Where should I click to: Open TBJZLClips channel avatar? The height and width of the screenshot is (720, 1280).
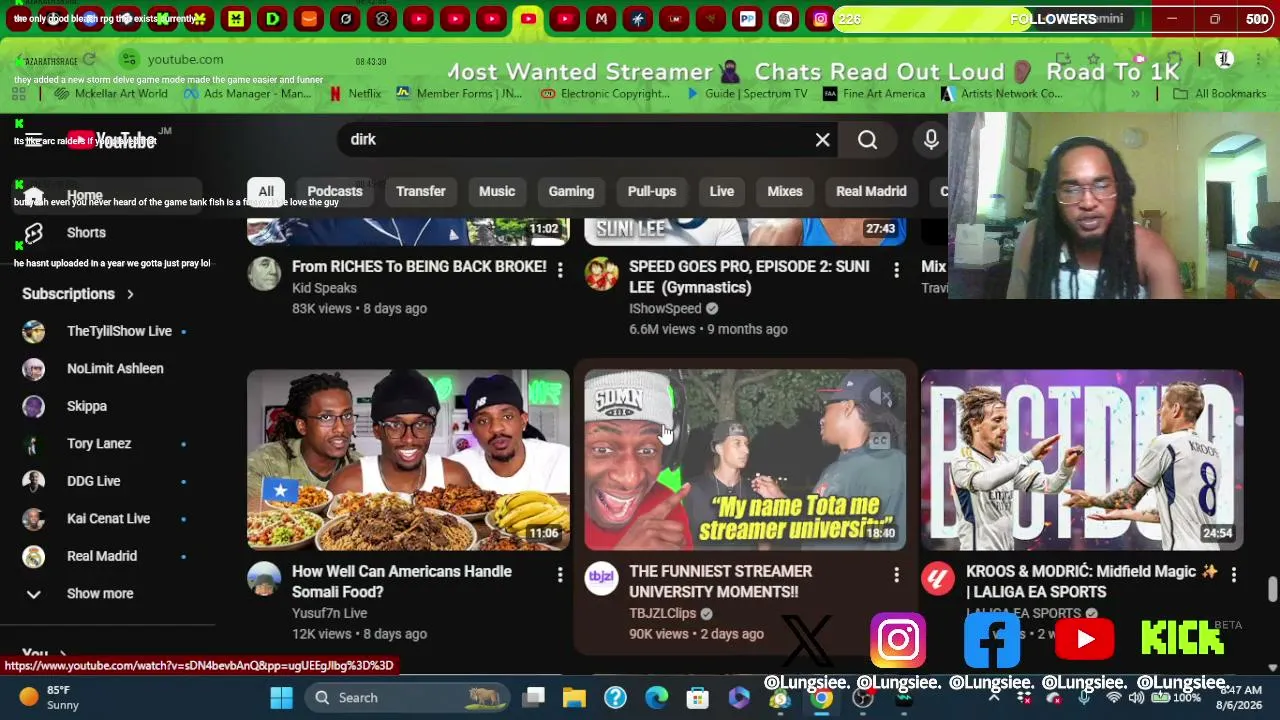click(x=601, y=578)
